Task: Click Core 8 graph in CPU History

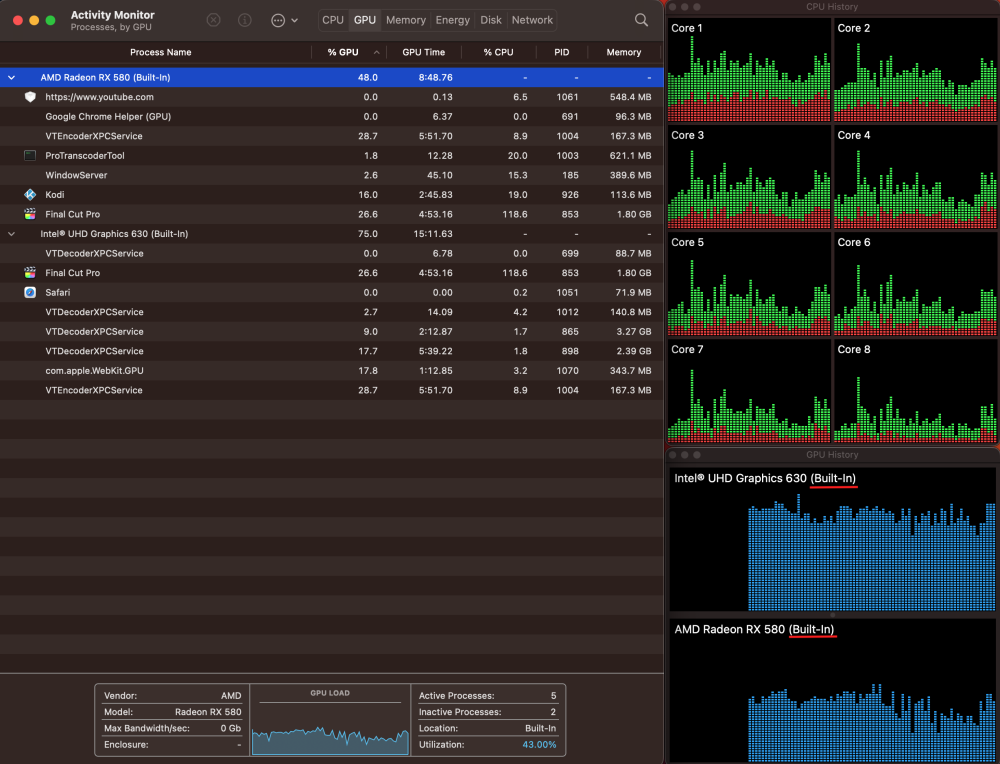Action: [915, 392]
